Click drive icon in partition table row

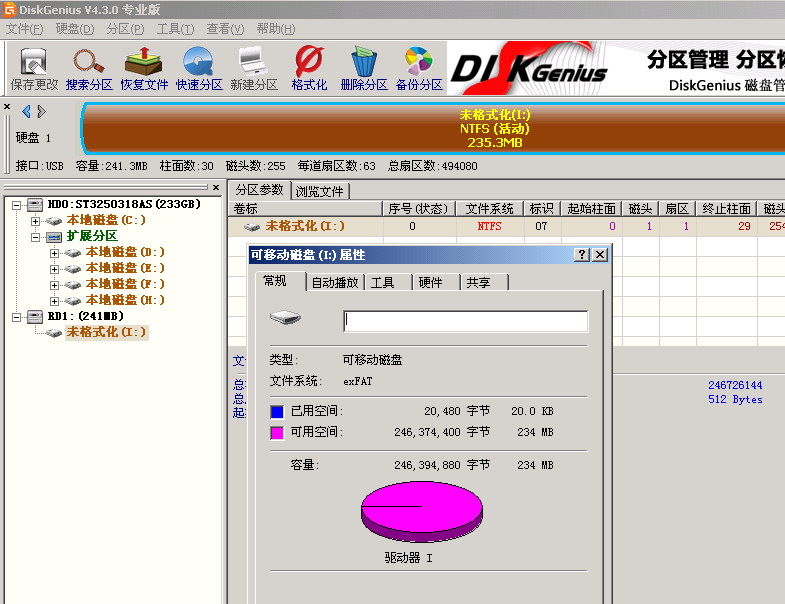click(252, 227)
